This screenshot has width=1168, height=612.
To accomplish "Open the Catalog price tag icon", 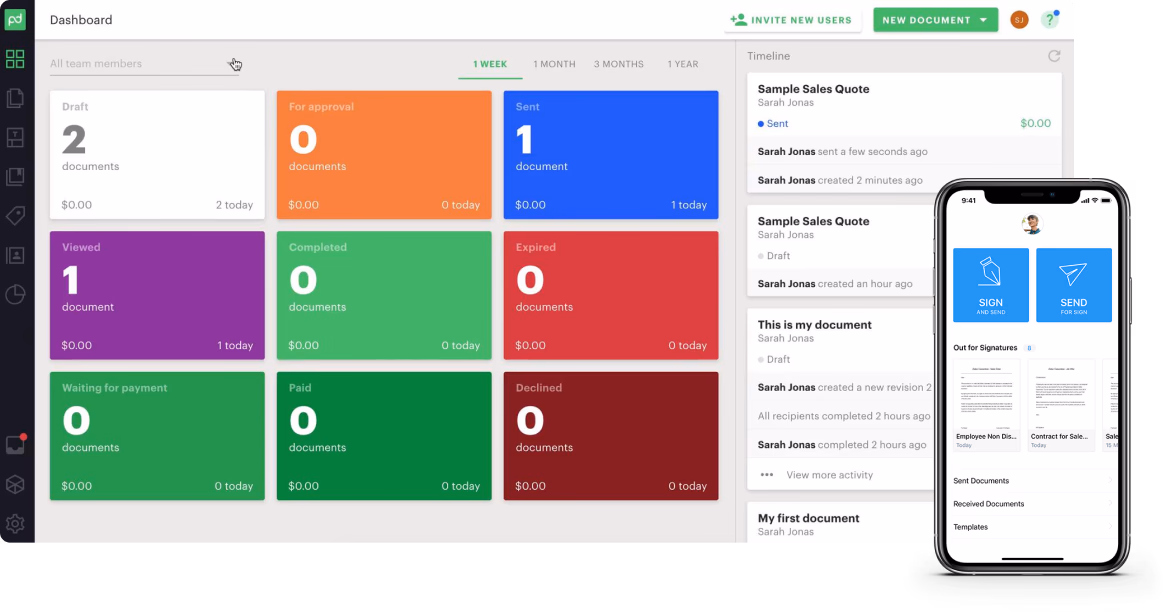I will pyautogui.click(x=15, y=216).
